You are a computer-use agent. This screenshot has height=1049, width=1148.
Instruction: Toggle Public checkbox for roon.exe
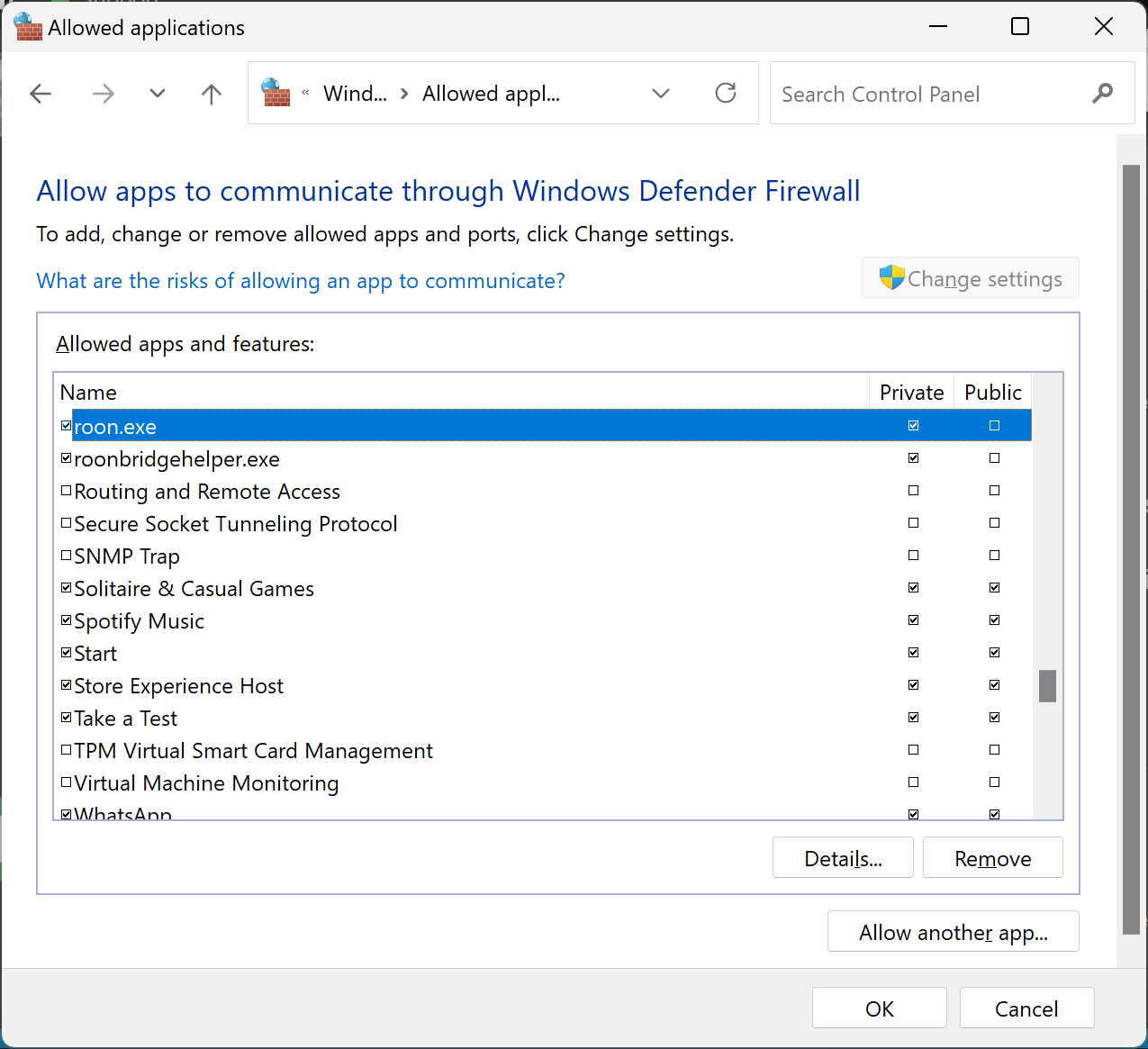point(995,426)
